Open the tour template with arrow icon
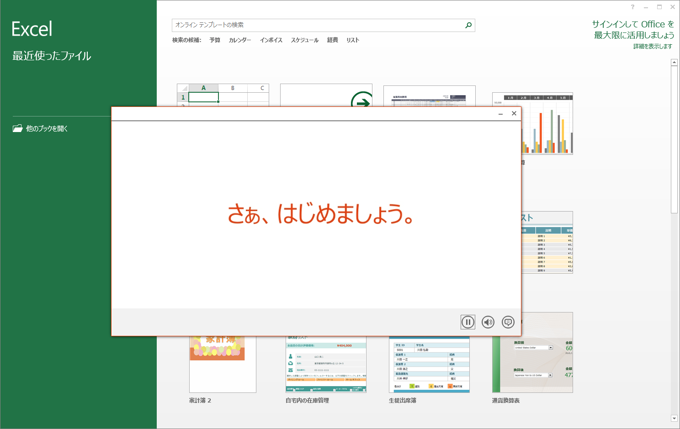This screenshot has height=429, width=680. tap(326, 95)
